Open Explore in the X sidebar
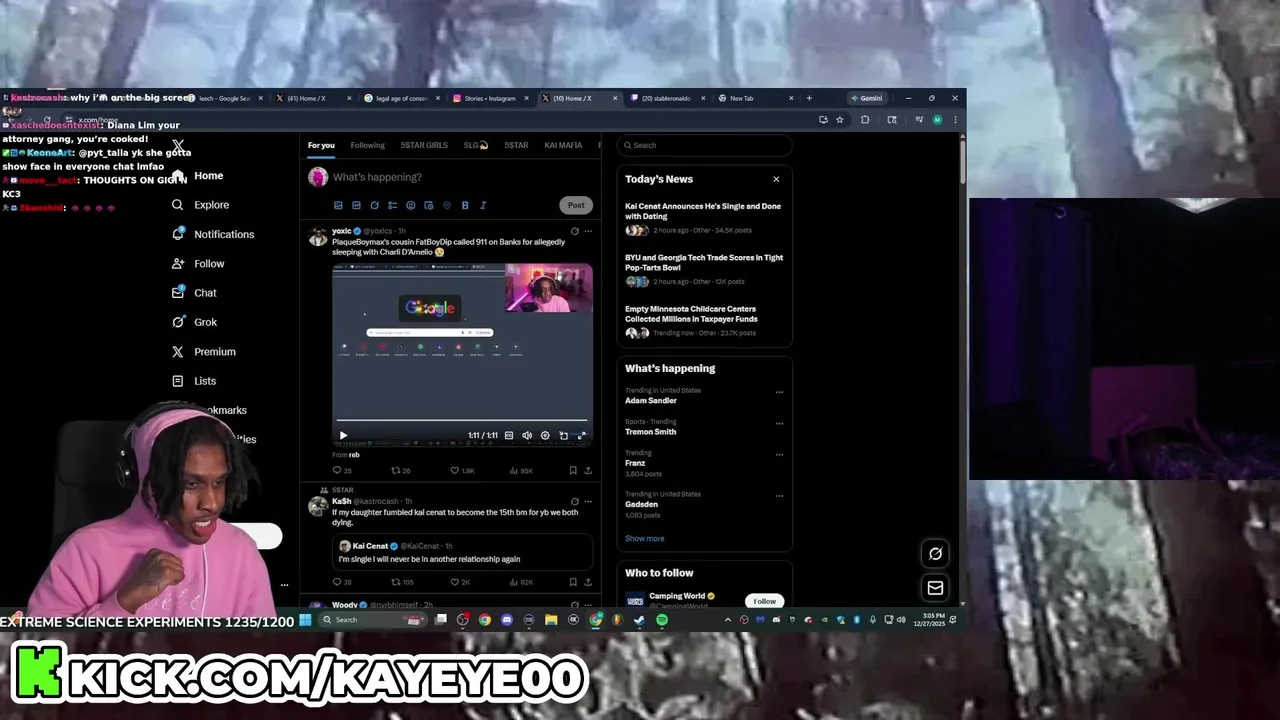The width and height of the screenshot is (1280, 720). point(200,205)
